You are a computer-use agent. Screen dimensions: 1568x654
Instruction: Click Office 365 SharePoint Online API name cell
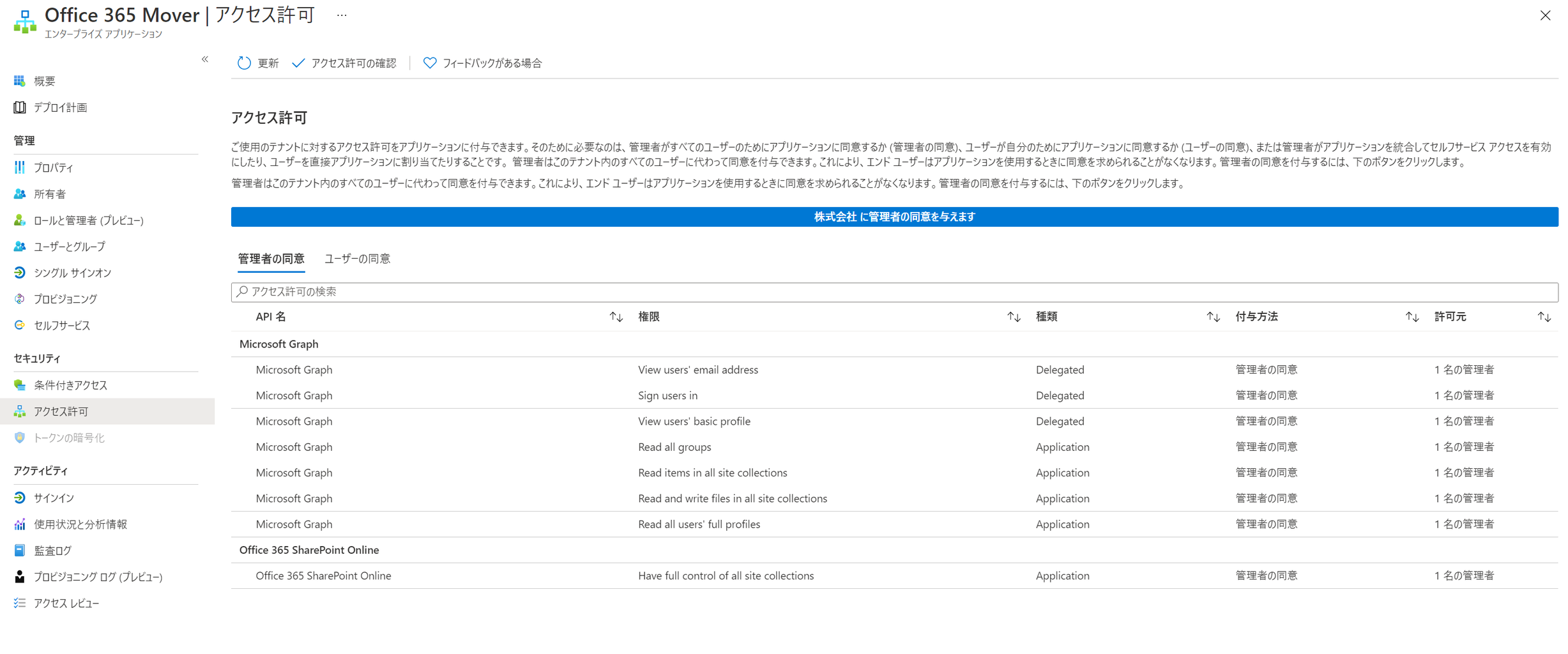[323, 575]
